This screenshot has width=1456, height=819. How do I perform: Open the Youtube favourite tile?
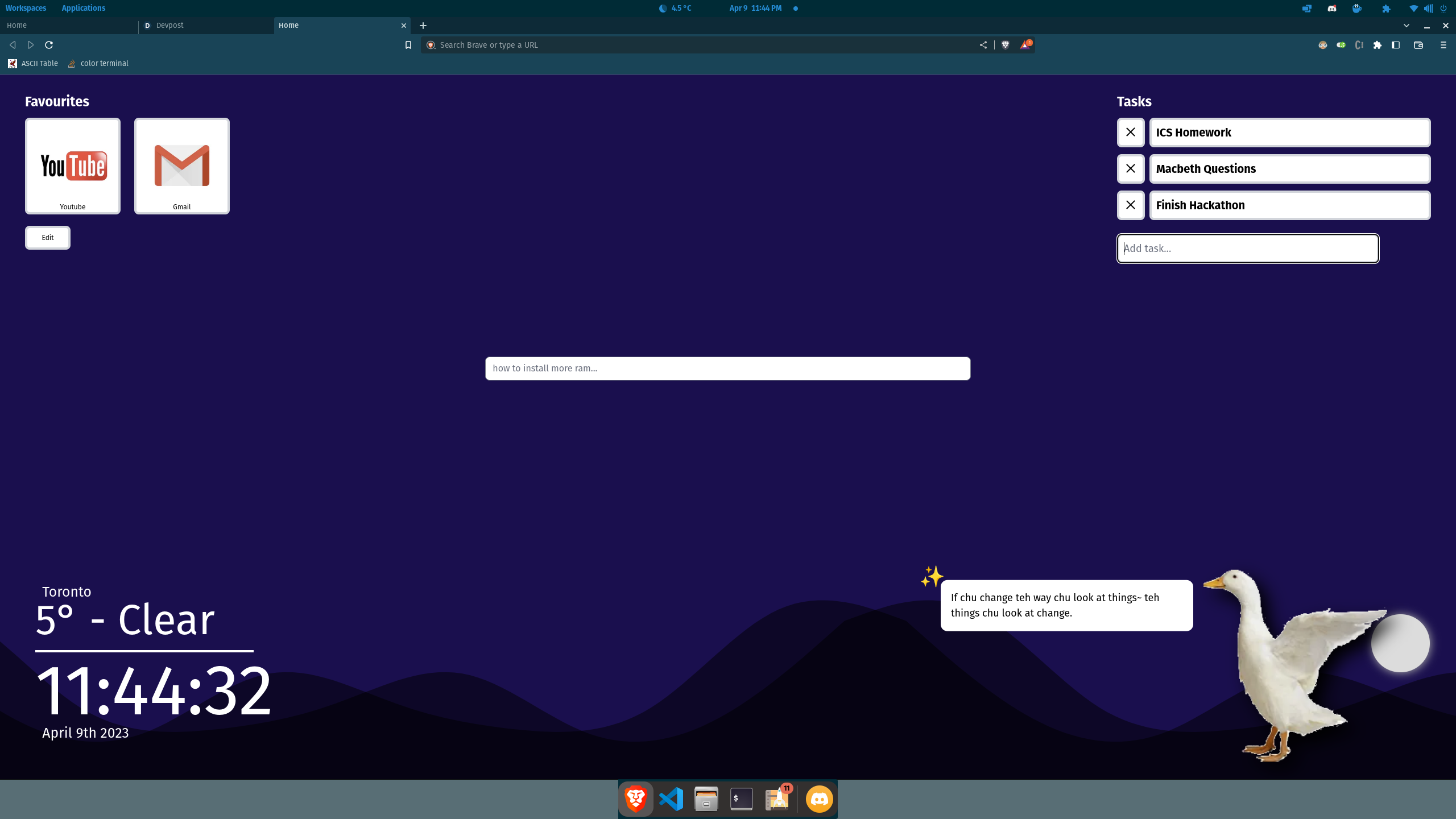73,166
